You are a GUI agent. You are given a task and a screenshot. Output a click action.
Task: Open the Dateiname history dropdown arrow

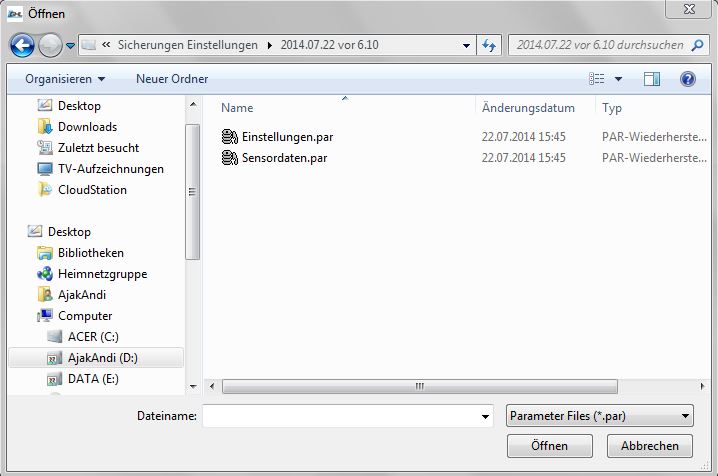tap(486, 416)
